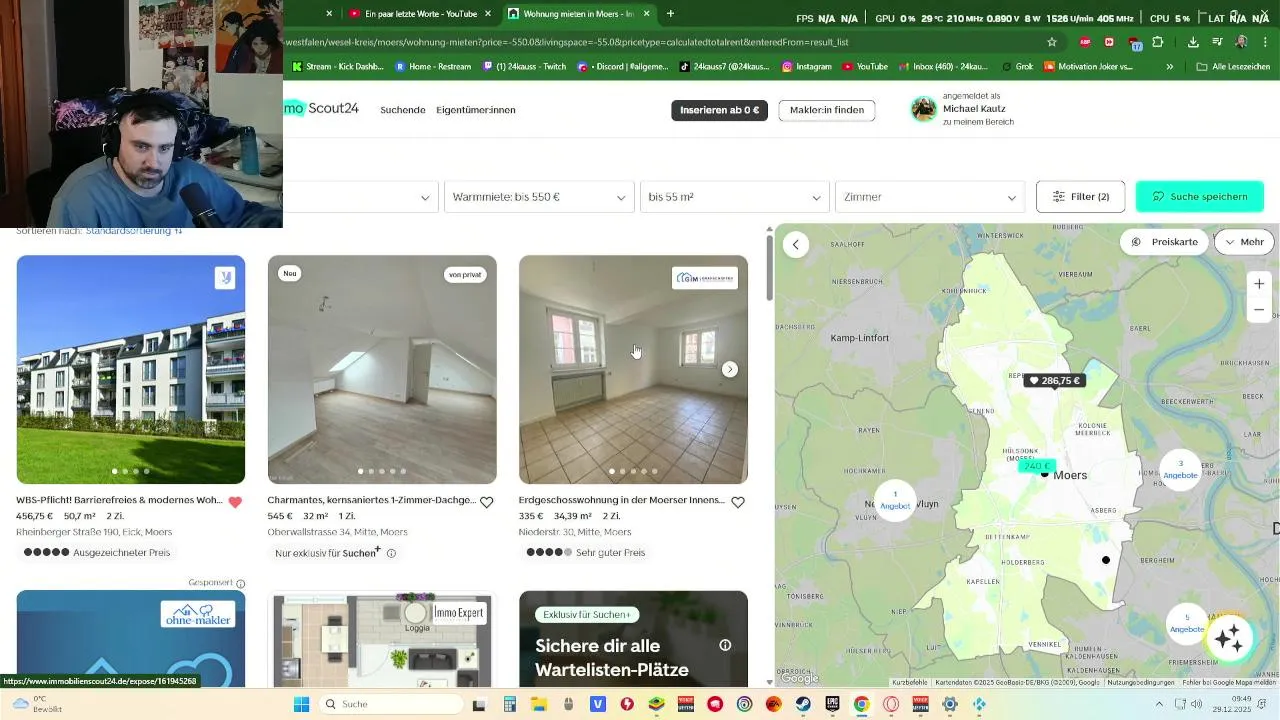Bookmark this page with star icon
The height and width of the screenshot is (720, 1280).
pos(1052,42)
